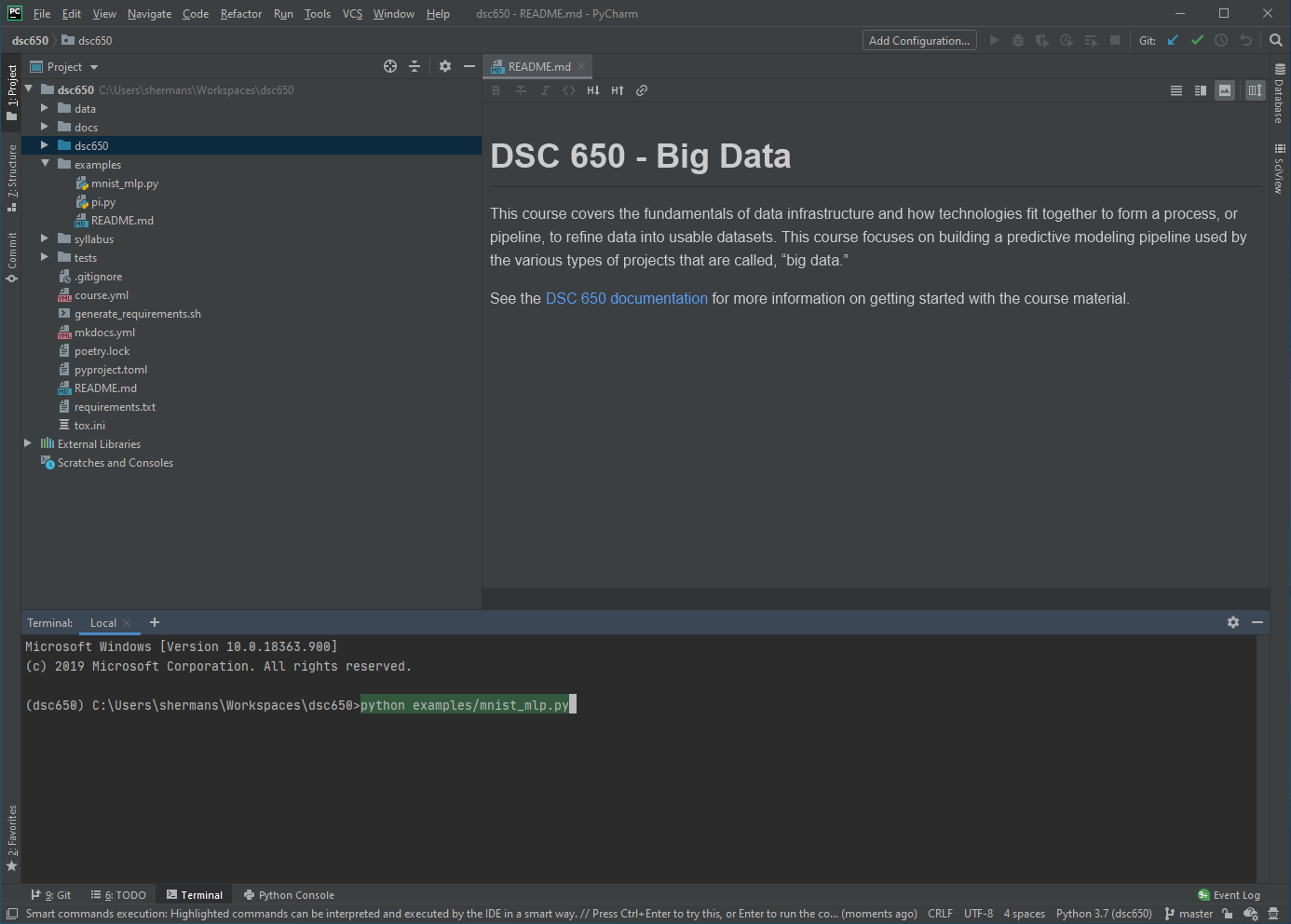The image size is (1291, 924).
Task: Click the Stop square icon
Action: pyautogui.click(x=1115, y=40)
